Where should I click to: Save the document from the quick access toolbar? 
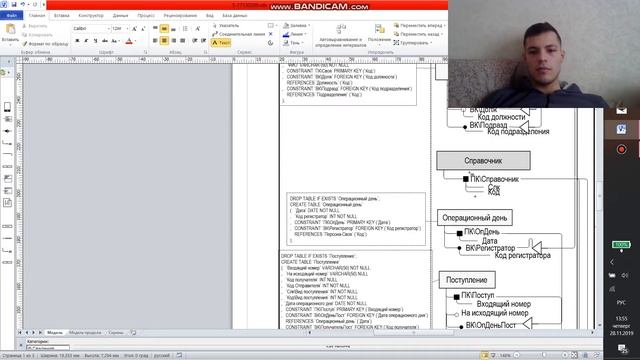(14, 4)
